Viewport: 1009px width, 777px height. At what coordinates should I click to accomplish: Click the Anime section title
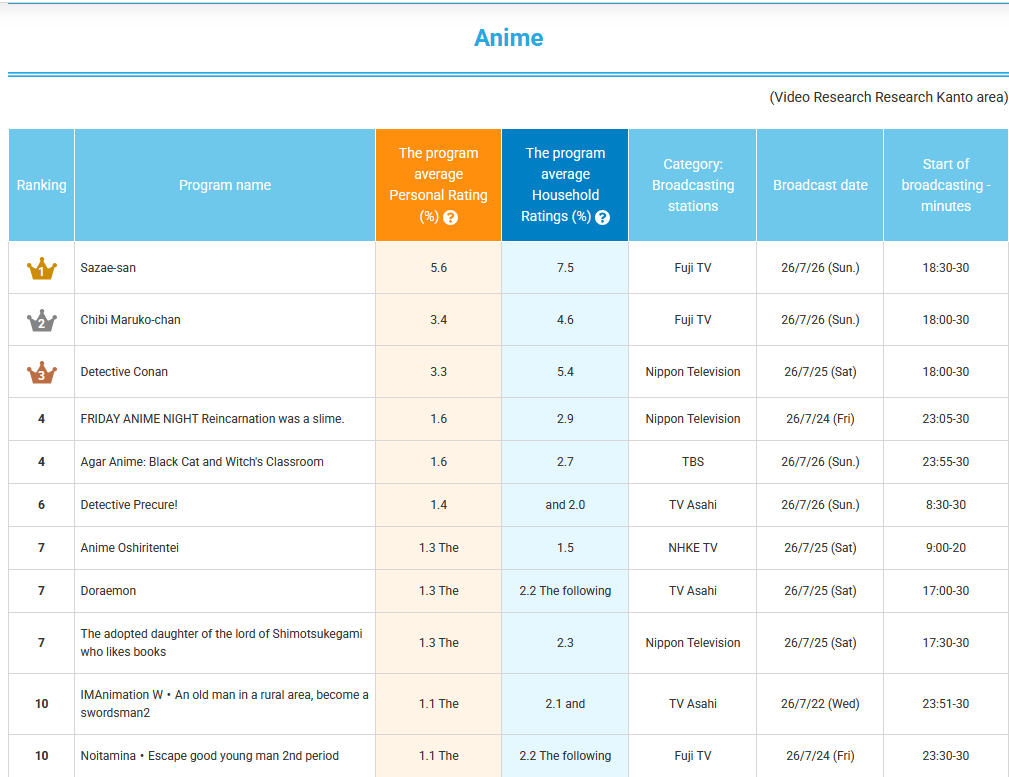508,38
